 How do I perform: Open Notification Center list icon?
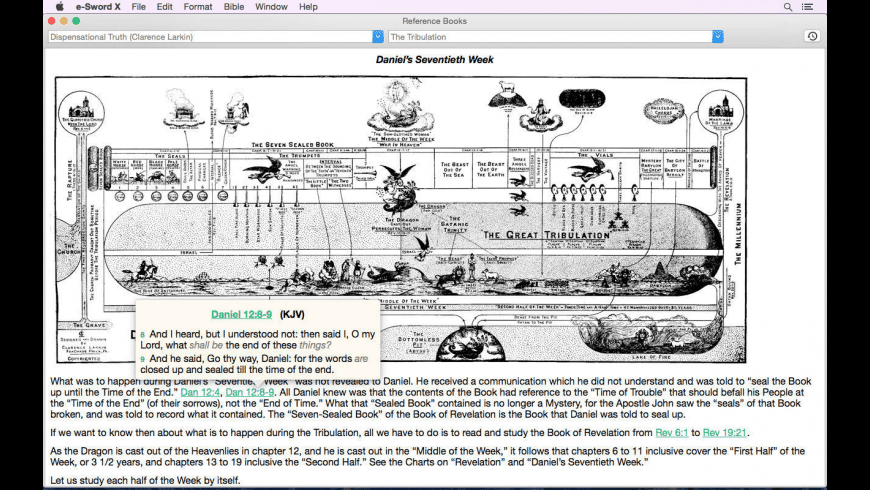(807, 7)
